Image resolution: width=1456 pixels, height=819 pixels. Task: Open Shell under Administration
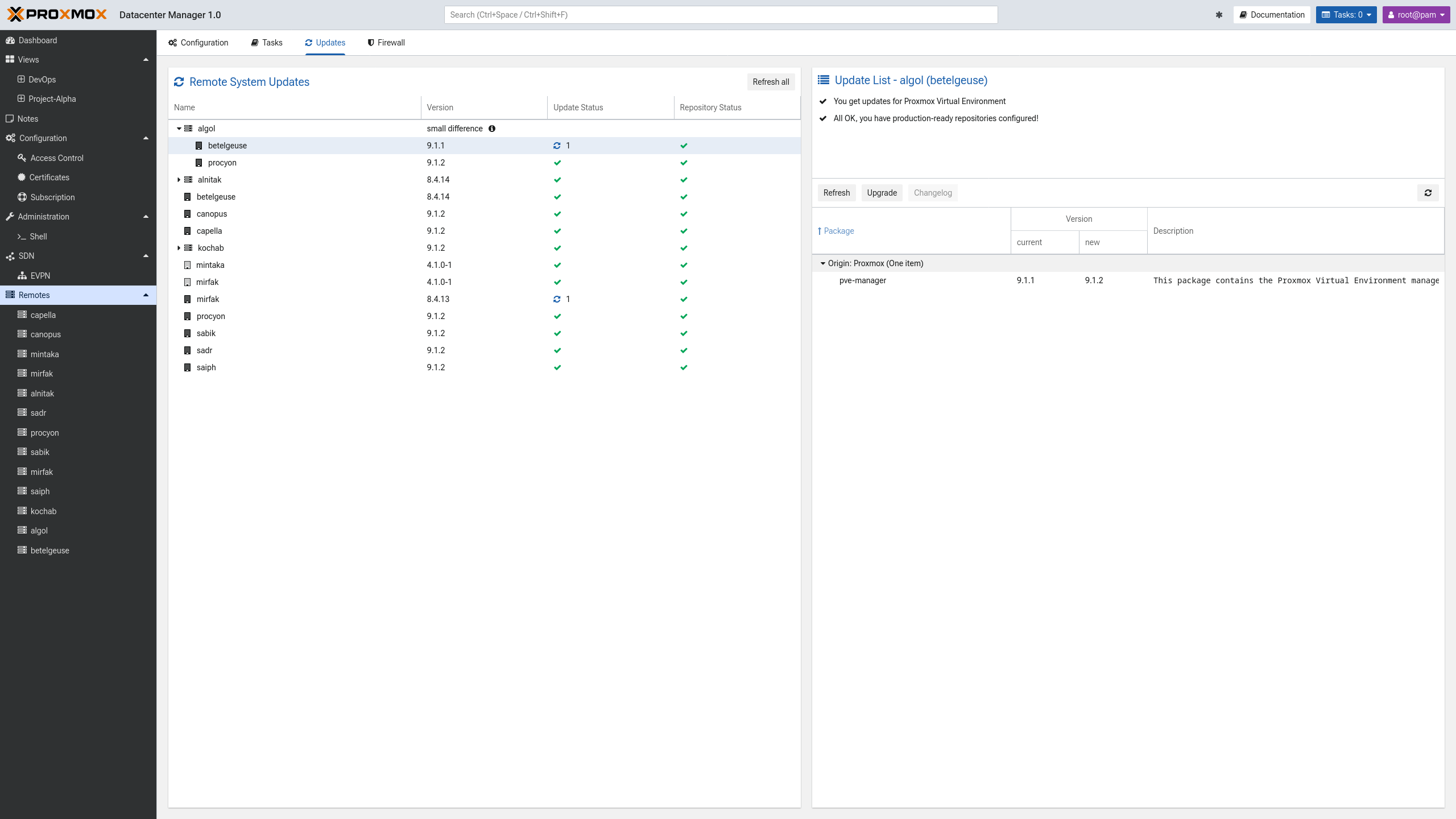(38, 237)
